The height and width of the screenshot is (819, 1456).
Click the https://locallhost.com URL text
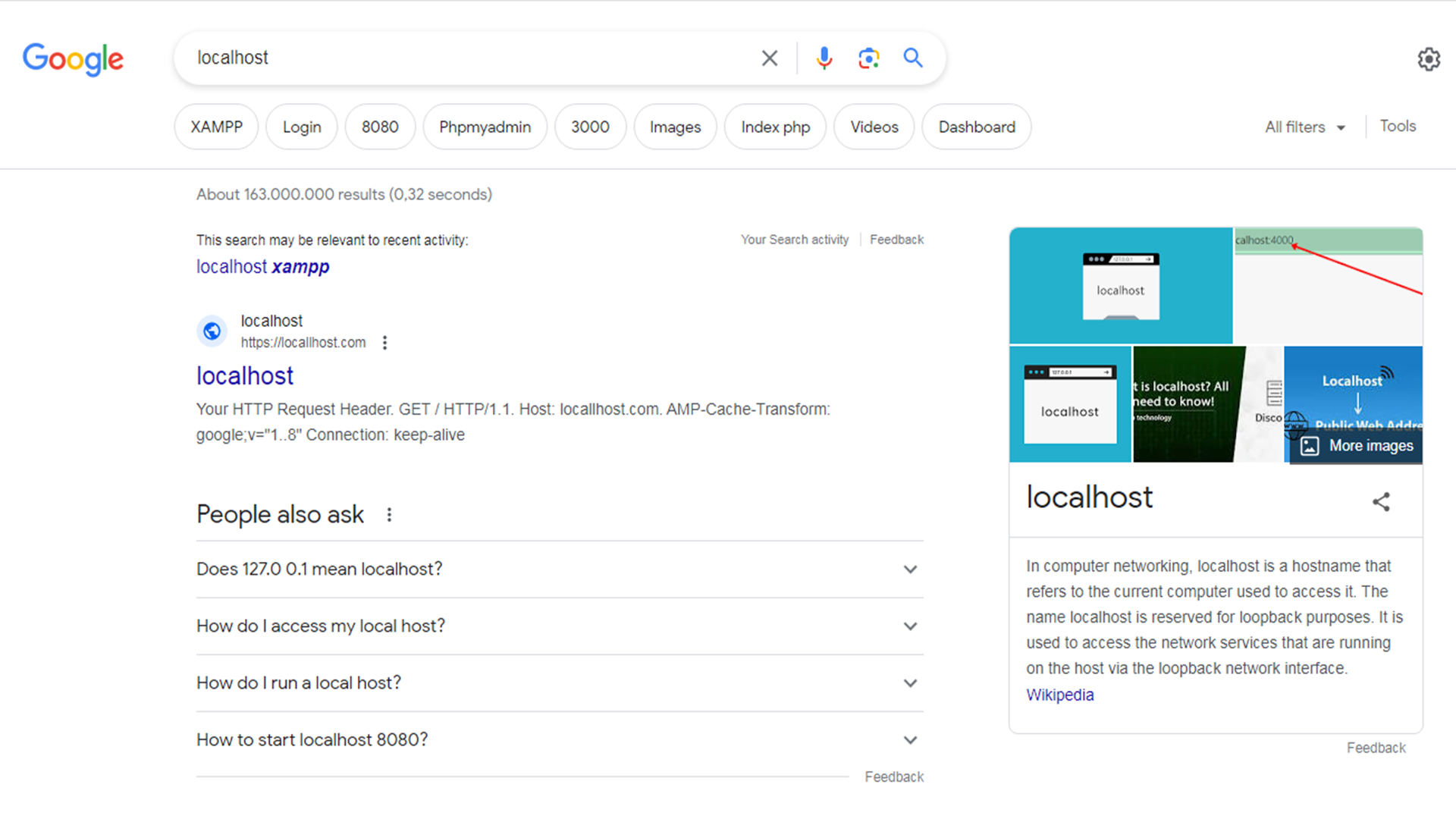pos(303,343)
